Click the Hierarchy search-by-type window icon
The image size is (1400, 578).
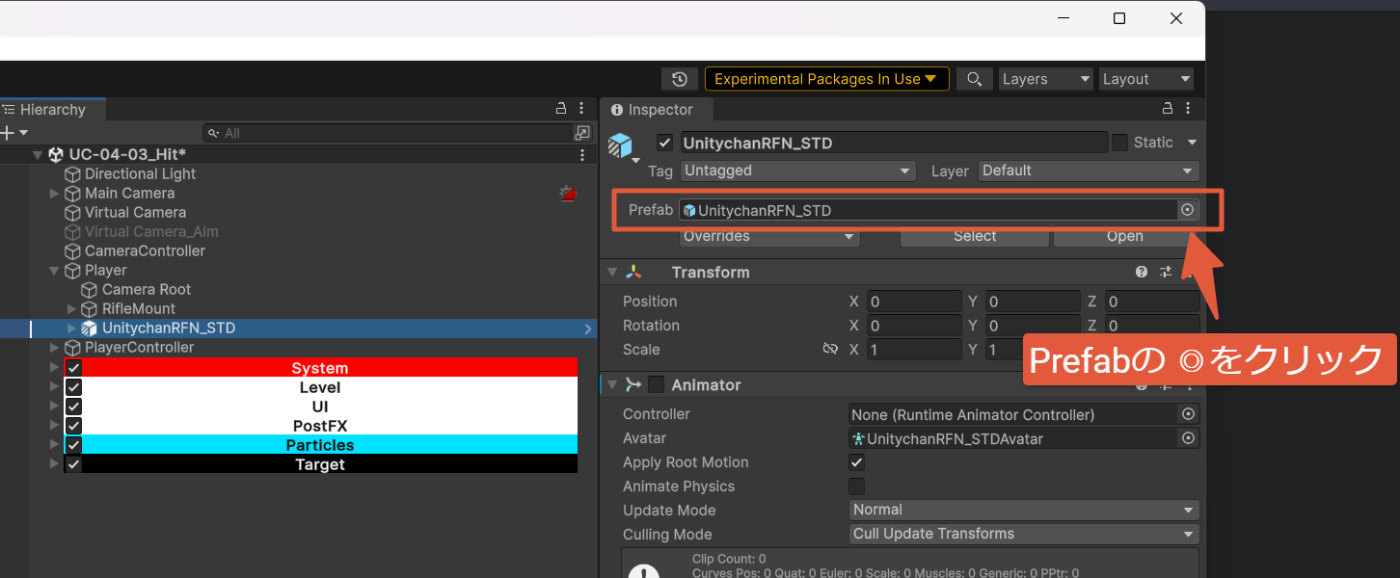(x=582, y=133)
